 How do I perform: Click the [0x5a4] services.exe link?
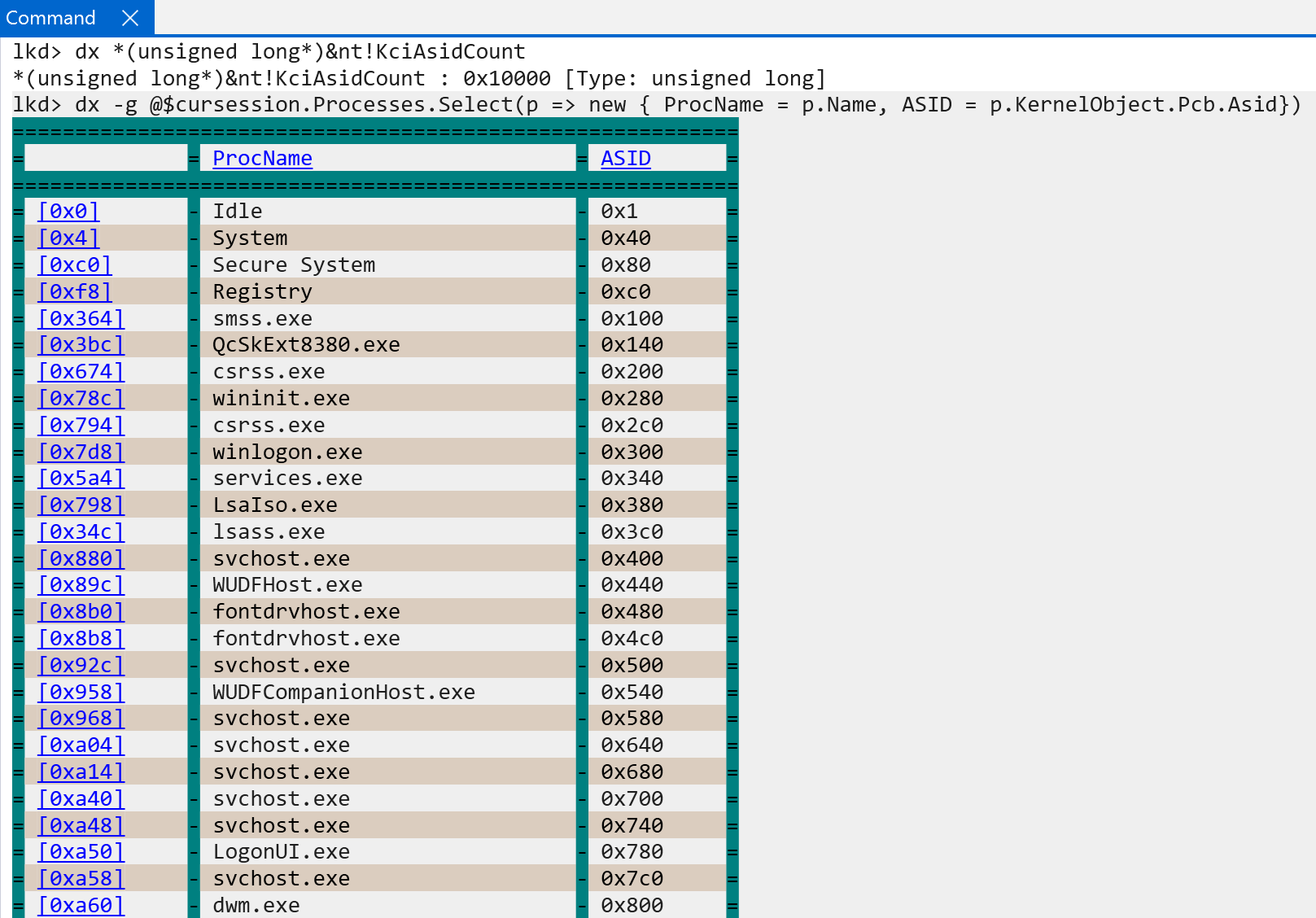point(81,479)
